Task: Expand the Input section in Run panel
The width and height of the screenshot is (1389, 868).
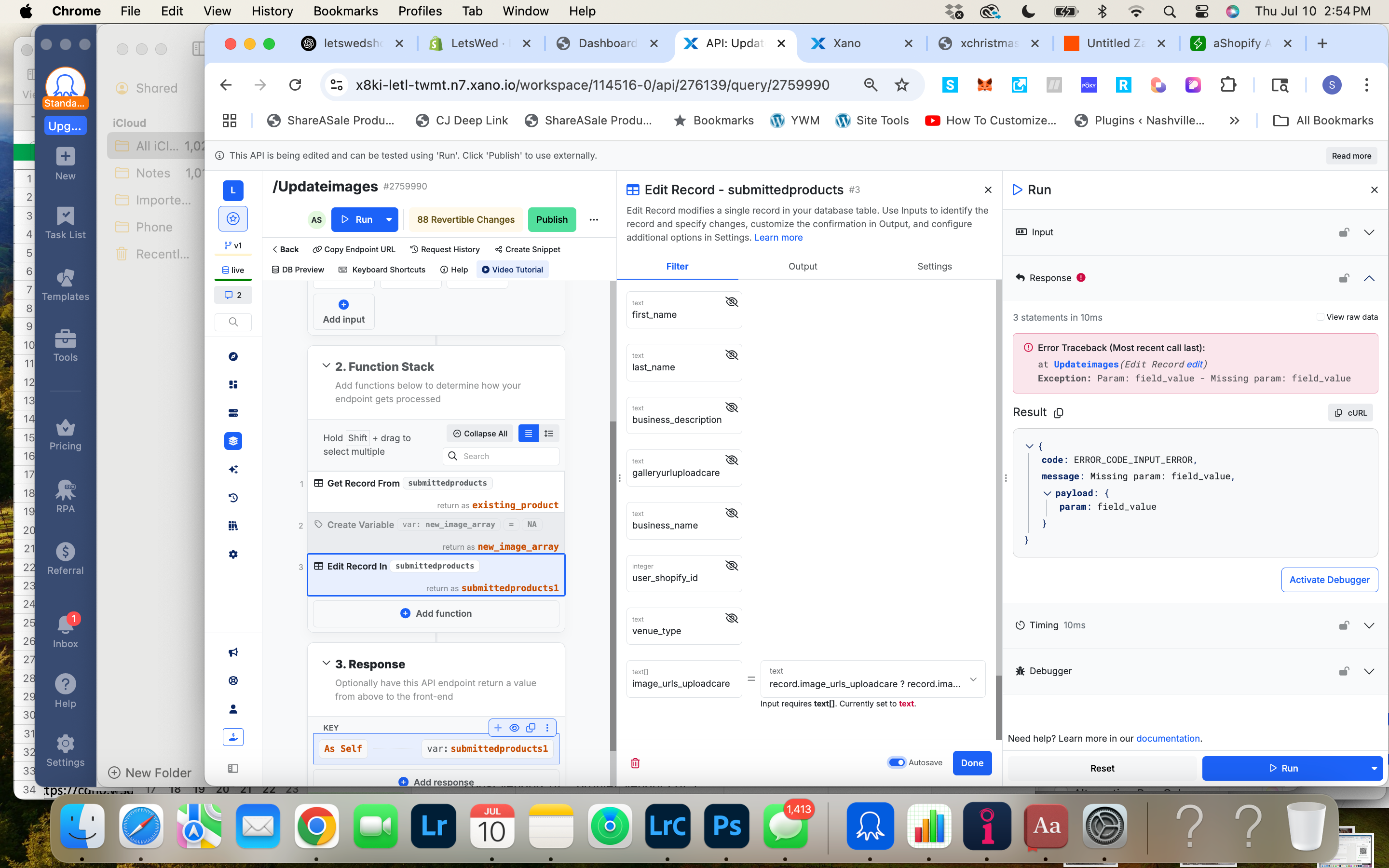Action: tap(1368, 232)
